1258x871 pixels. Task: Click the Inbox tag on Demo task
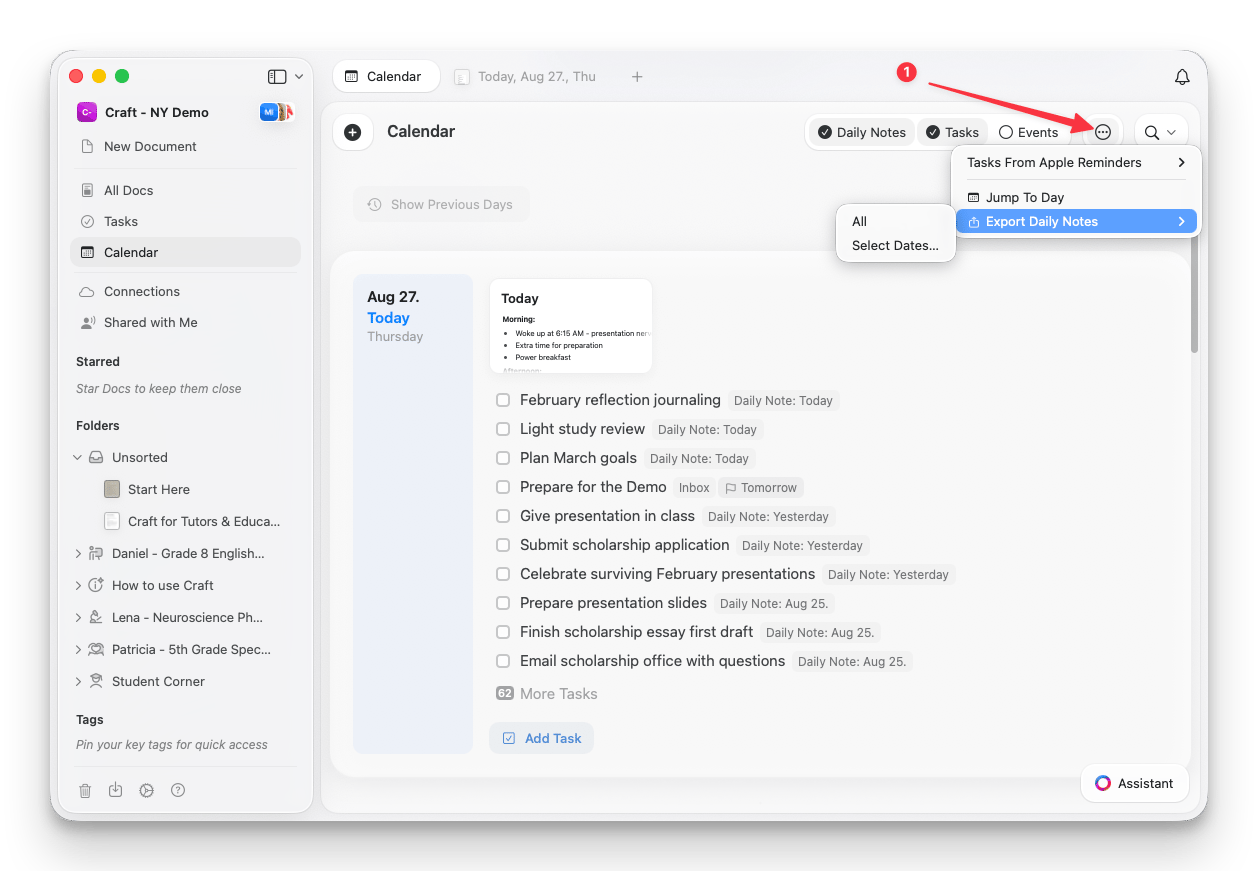[694, 488]
